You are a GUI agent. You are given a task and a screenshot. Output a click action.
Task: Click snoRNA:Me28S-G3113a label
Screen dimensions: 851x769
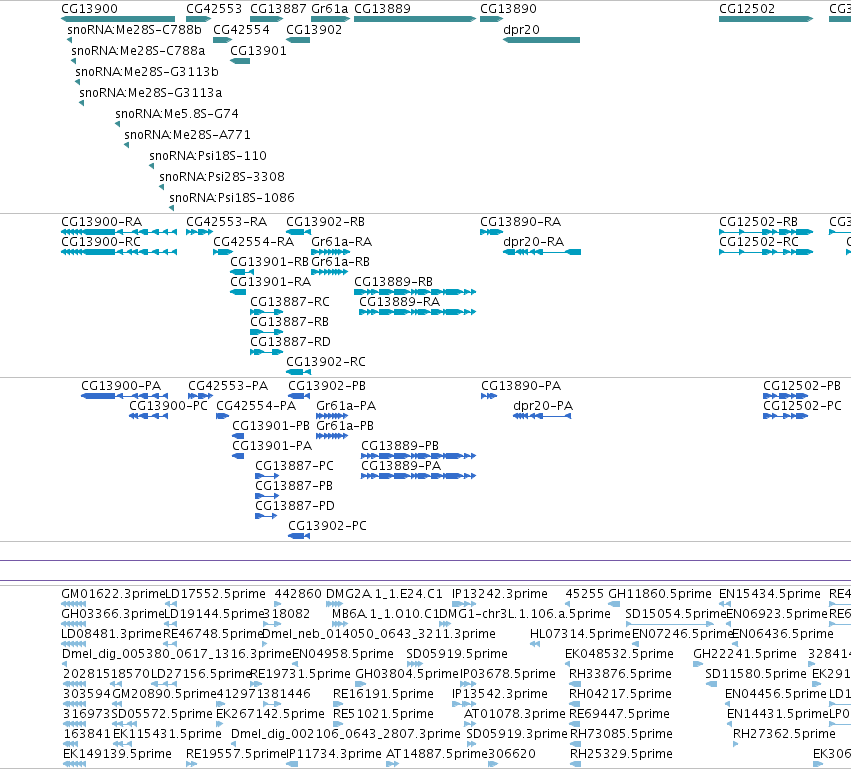click(x=150, y=93)
